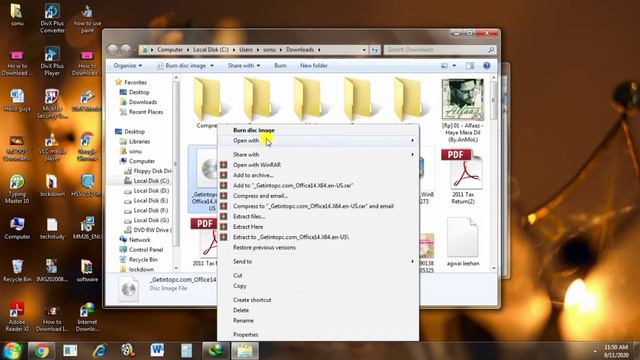Open the Internet Download Manager desktop icon

pyautogui.click(x=87, y=317)
